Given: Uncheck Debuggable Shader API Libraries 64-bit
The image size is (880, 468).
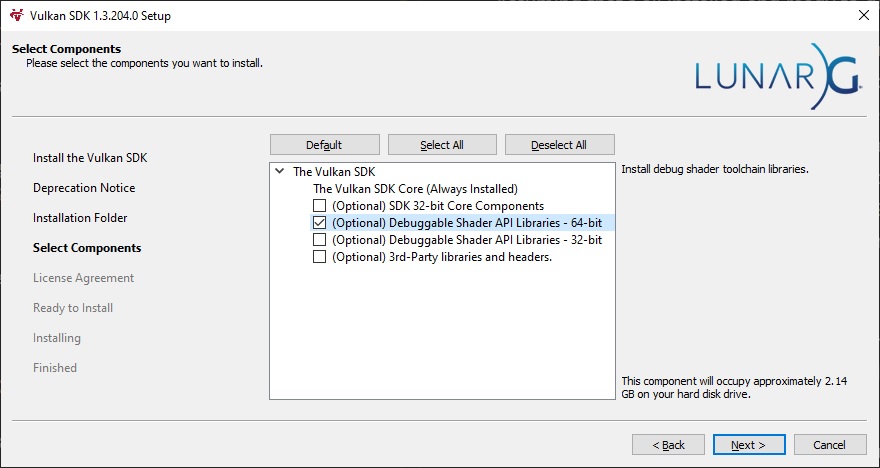Looking at the screenshot, I should pos(319,223).
